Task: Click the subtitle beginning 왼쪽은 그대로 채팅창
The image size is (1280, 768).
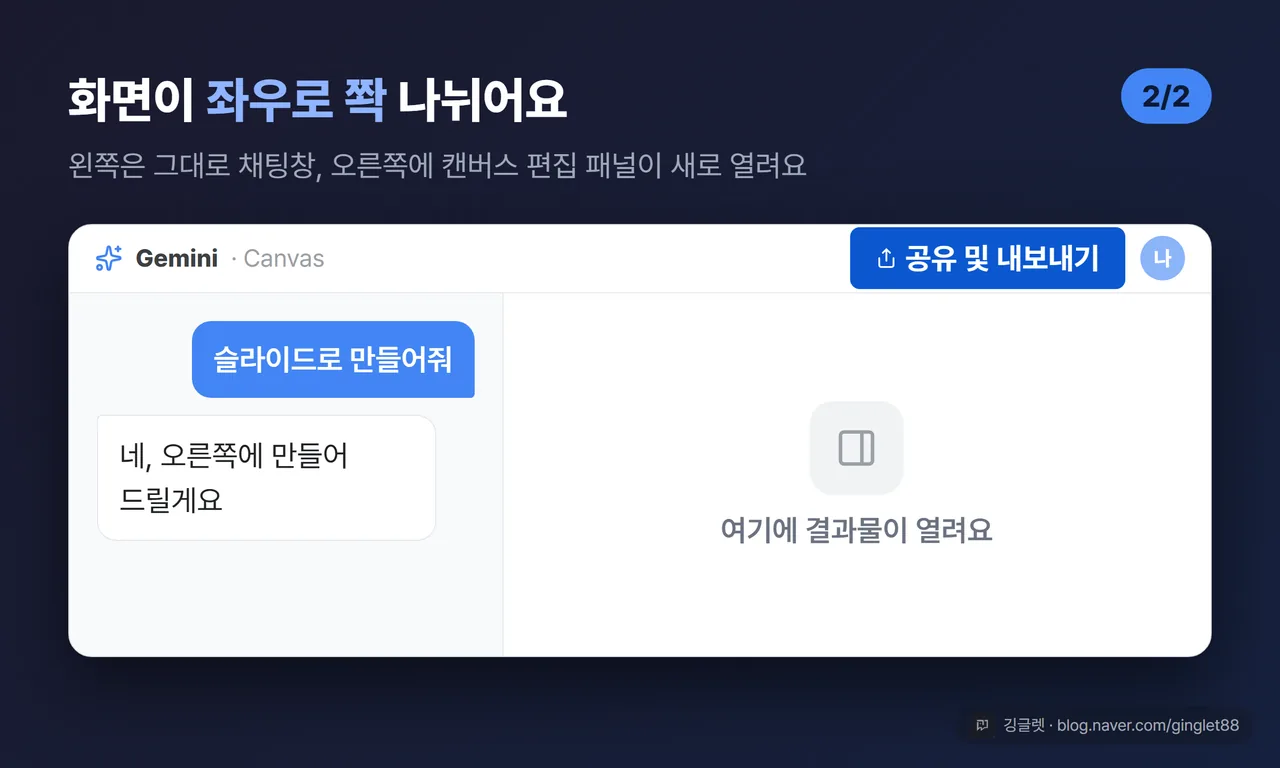Action: pyautogui.click(x=438, y=164)
